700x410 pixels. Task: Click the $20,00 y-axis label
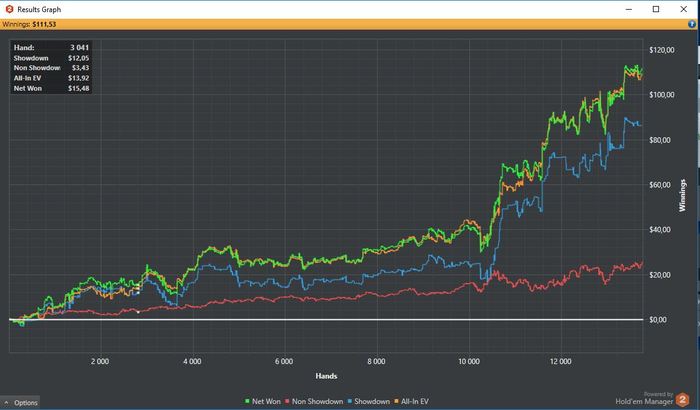[x=660, y=275]
